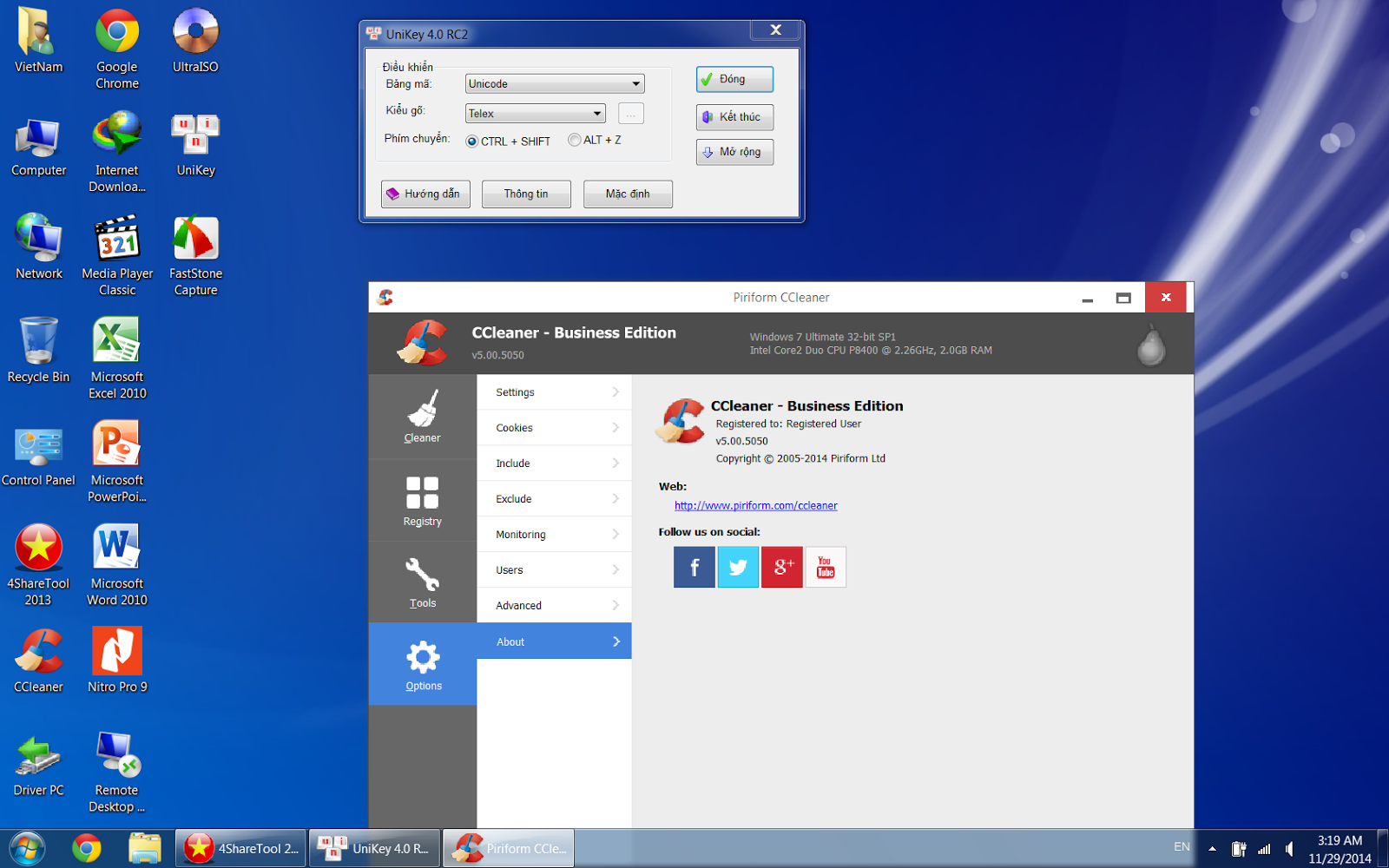This screenshot has height=868, width=1389.
Task: Open CCleaner's Facebook page icon
Action: pos(694,567)
